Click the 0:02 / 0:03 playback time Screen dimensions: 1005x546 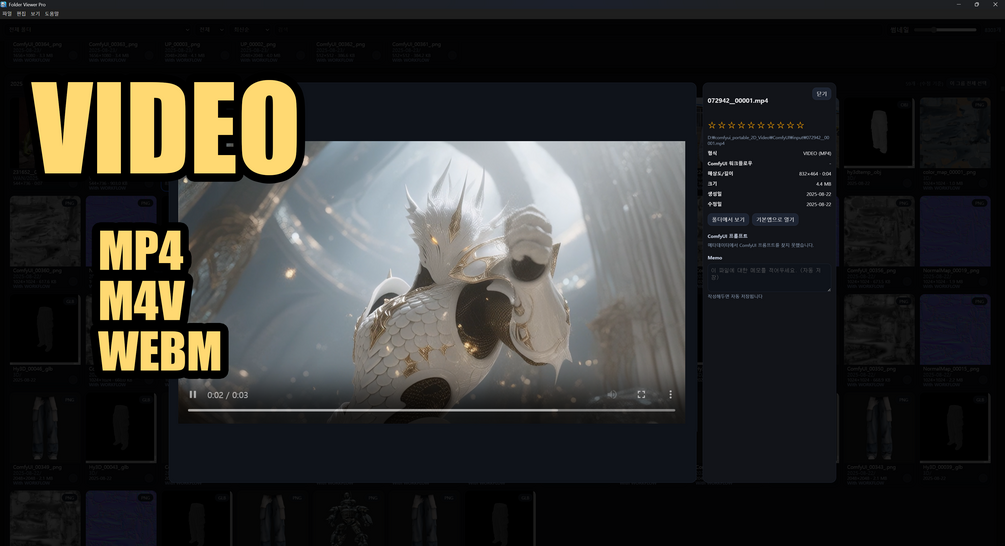[228, 395]
